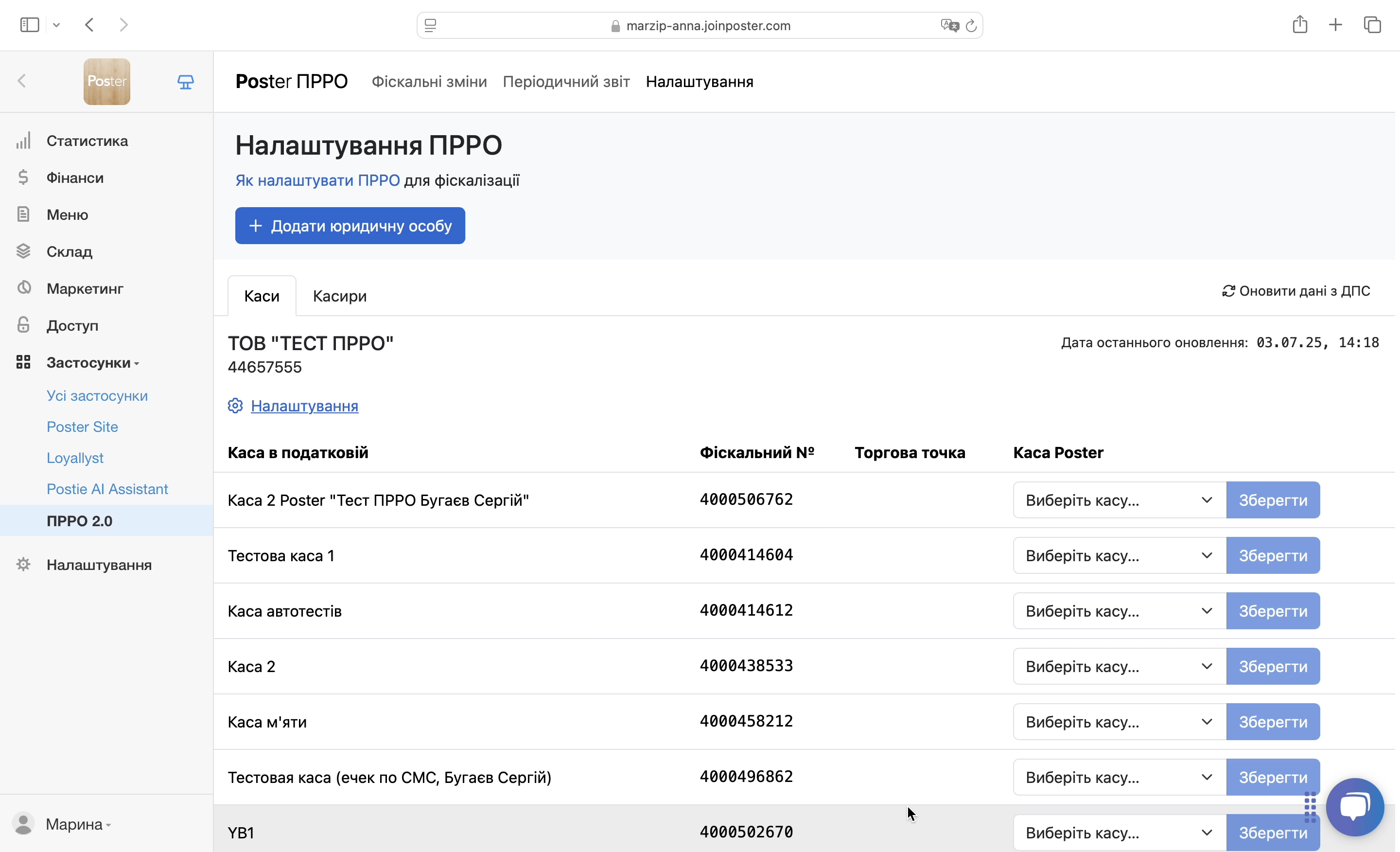Click the Меню document icon

click(23, 214)
